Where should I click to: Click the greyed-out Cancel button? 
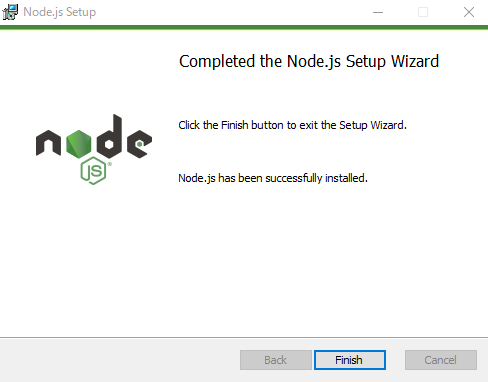tap(441, 360)
